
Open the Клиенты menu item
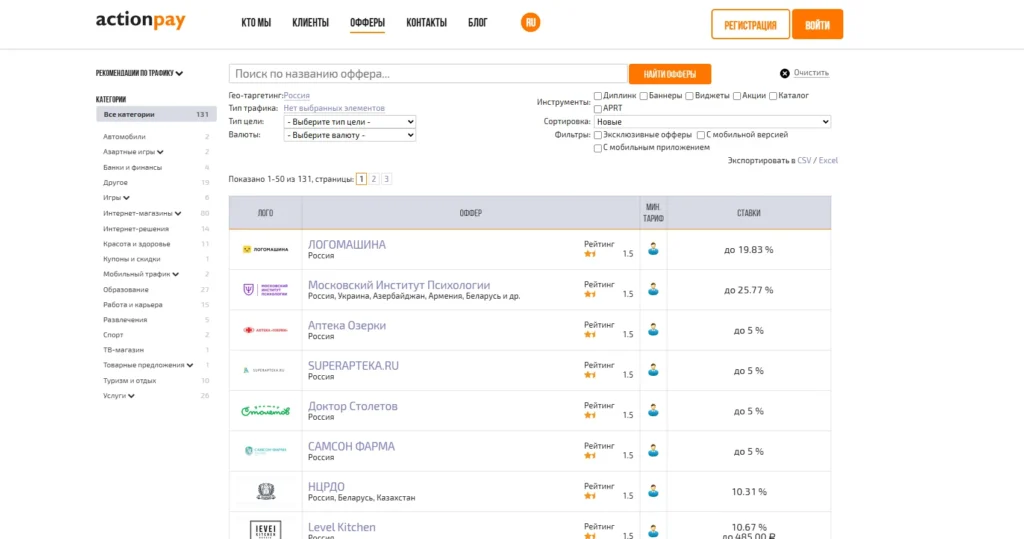pos(310,23)
